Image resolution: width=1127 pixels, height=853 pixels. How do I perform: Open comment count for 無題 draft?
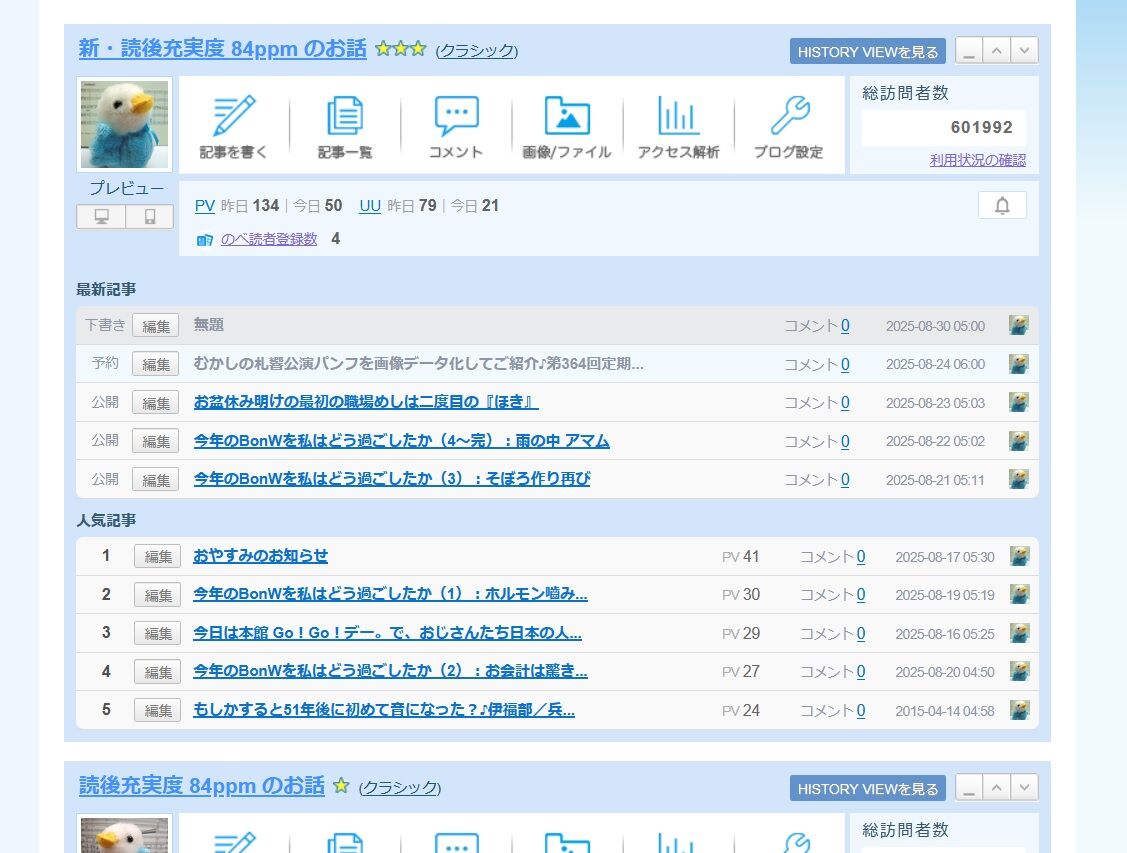click(x=845, y=326)
